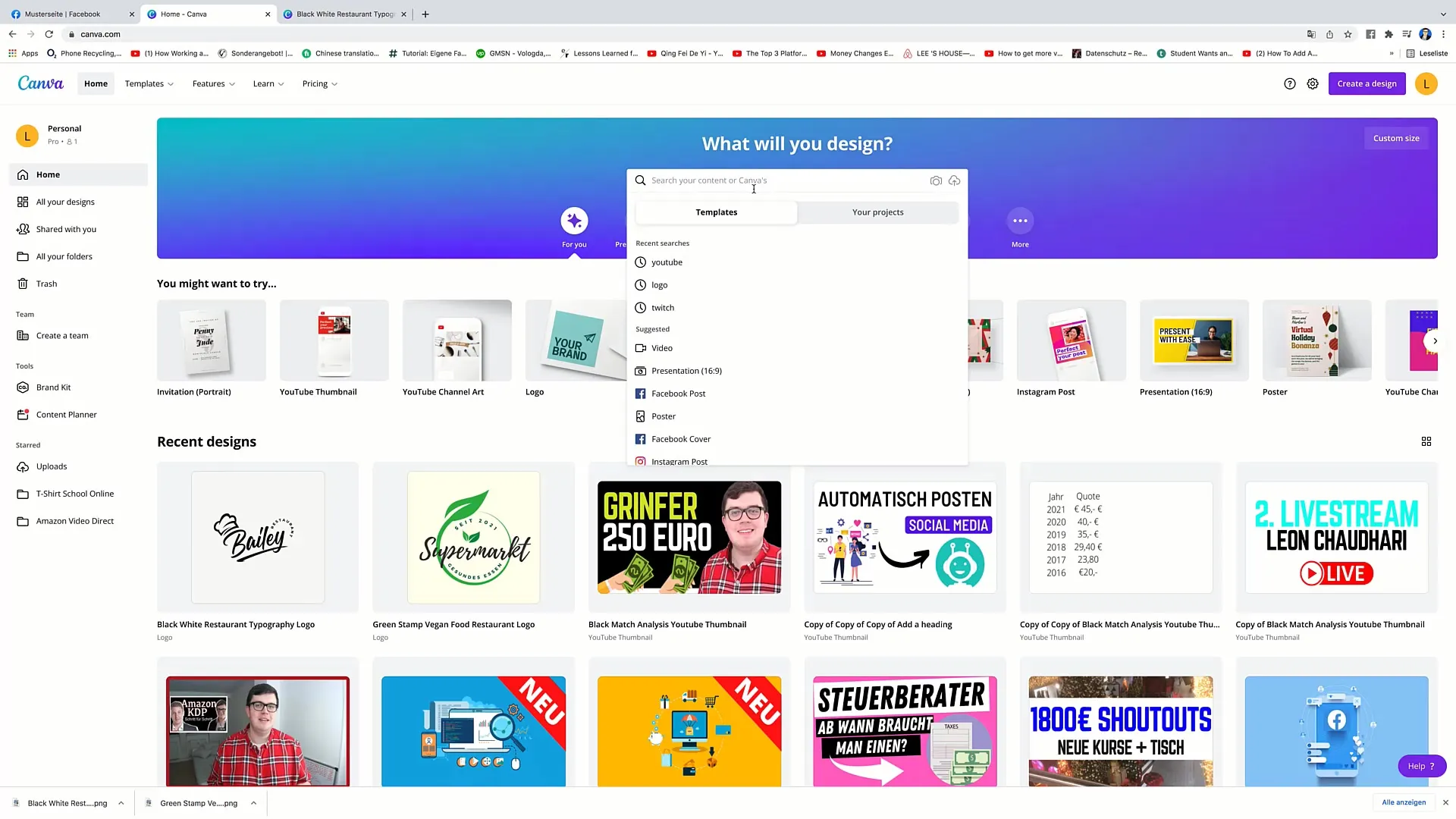Click the Canva home logo icon
This screenshot has width=1456, height=819.
click(40, 83)
